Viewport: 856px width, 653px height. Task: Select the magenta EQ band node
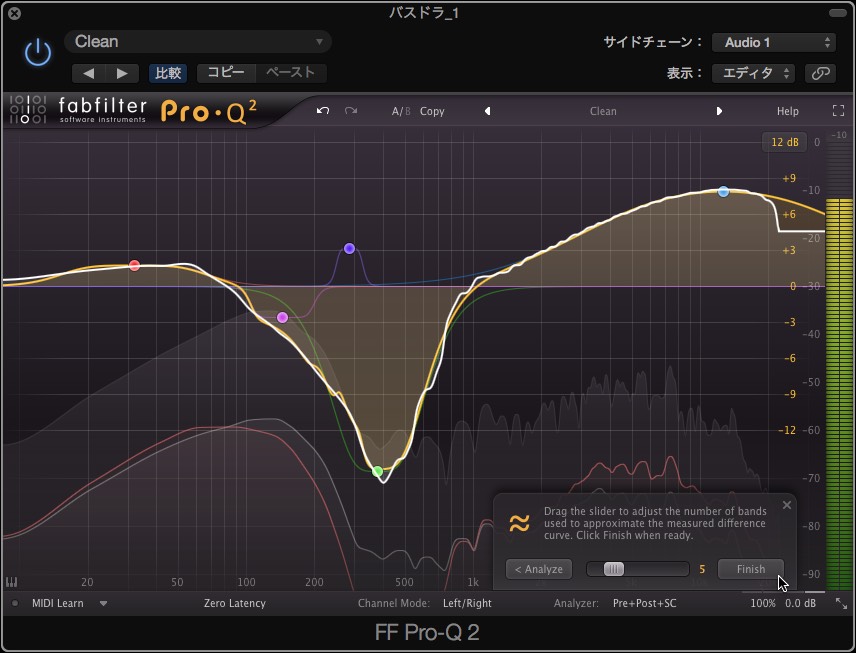click(282, 317)
